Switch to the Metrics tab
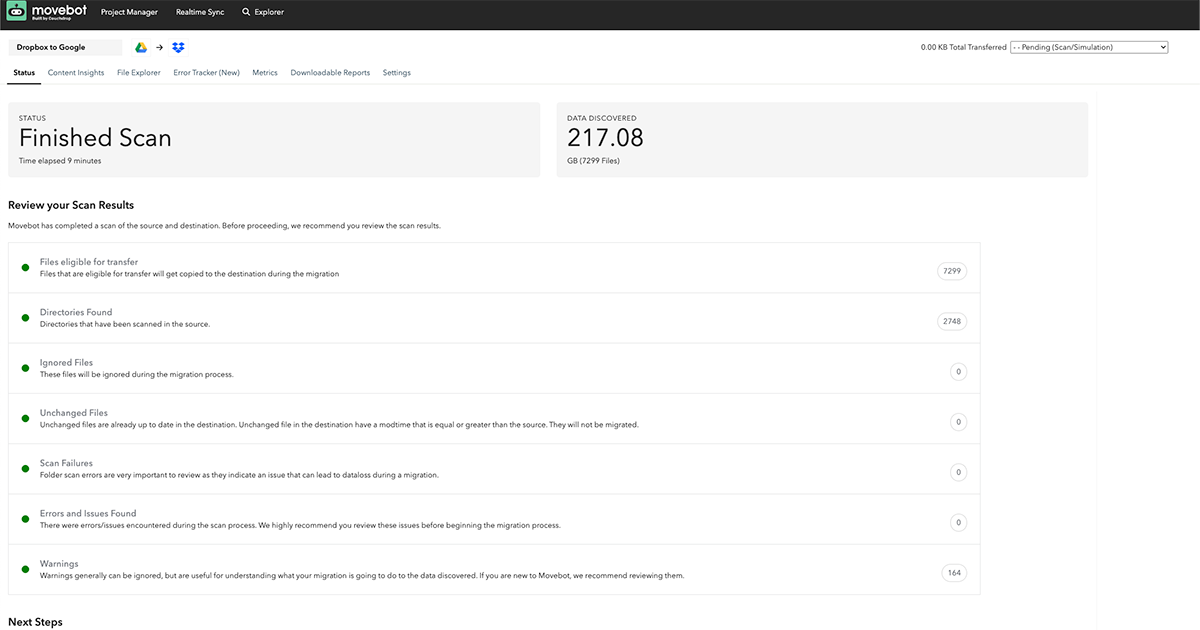 tap(264, 72)
